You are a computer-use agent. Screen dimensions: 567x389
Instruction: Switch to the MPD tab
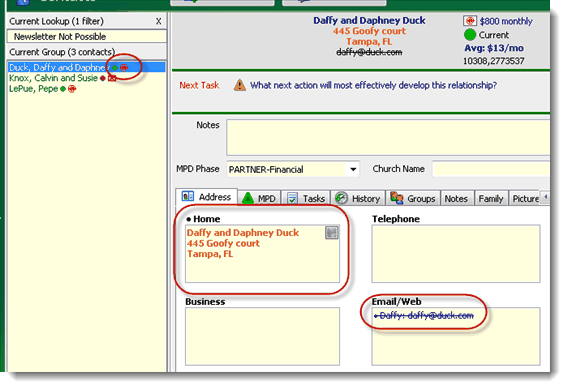point(259,198)
